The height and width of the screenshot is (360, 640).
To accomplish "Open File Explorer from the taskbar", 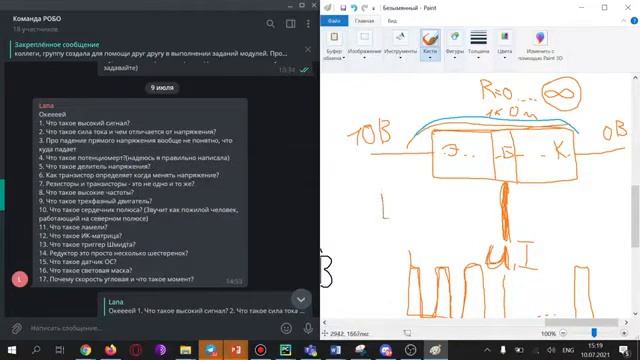I will click(185, 350).
